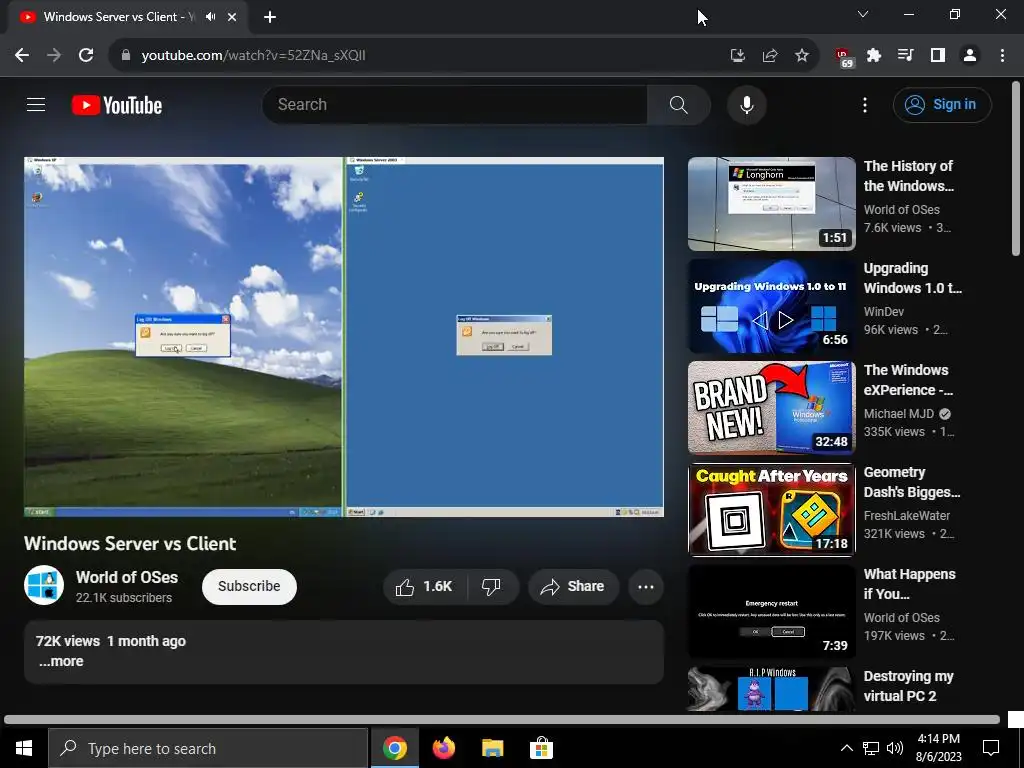1024x768 pixels.
Task: Open Chrome three-dot menu
Action: (1002, 55)
